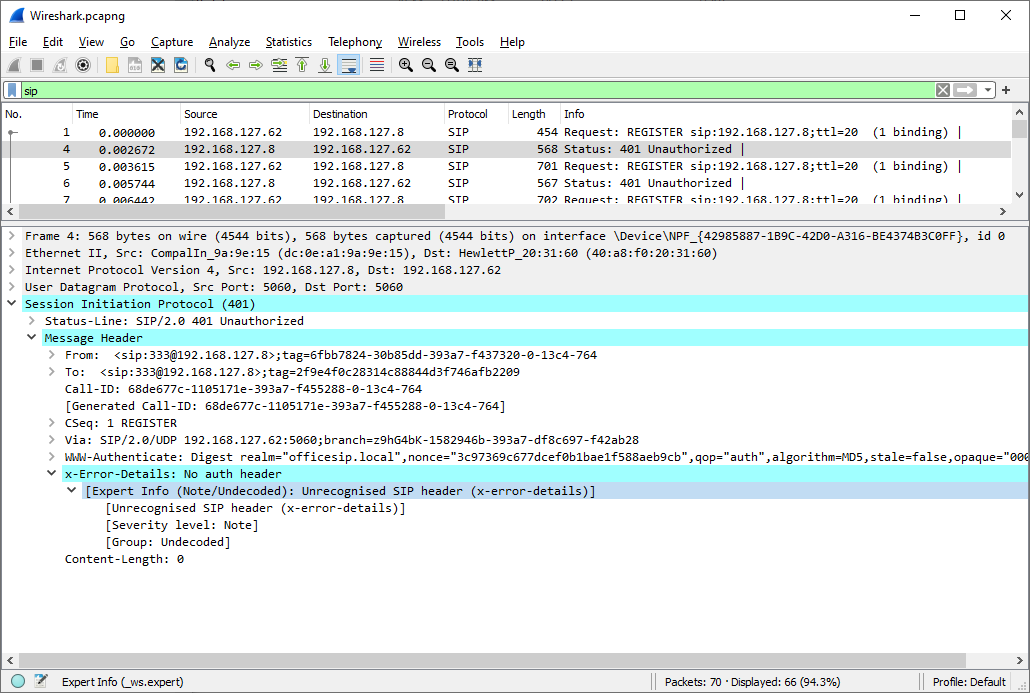Image resolution: width=1030 pixels, height=693 pixels.
Task: Click the Find Packet magnifier icon
Action: click(209, 65)
